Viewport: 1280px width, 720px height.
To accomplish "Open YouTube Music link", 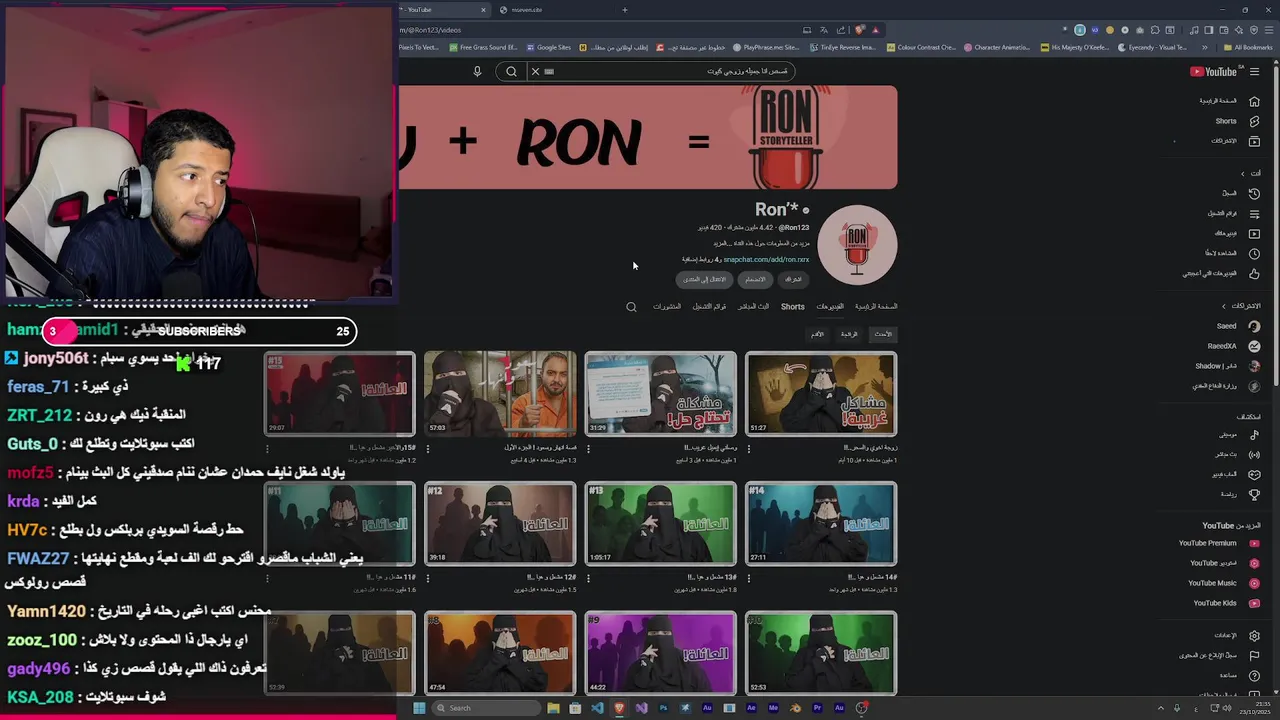I will tap(1223, 583).
